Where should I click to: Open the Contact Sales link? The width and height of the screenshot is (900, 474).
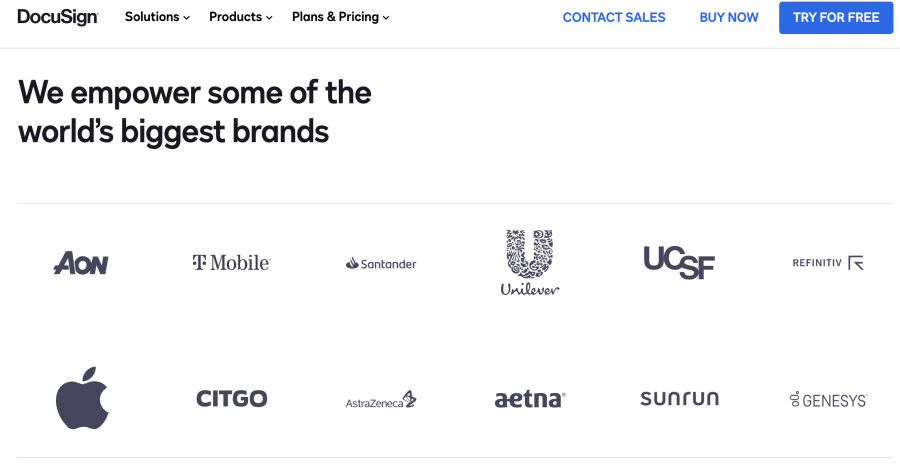coord(614,17)
